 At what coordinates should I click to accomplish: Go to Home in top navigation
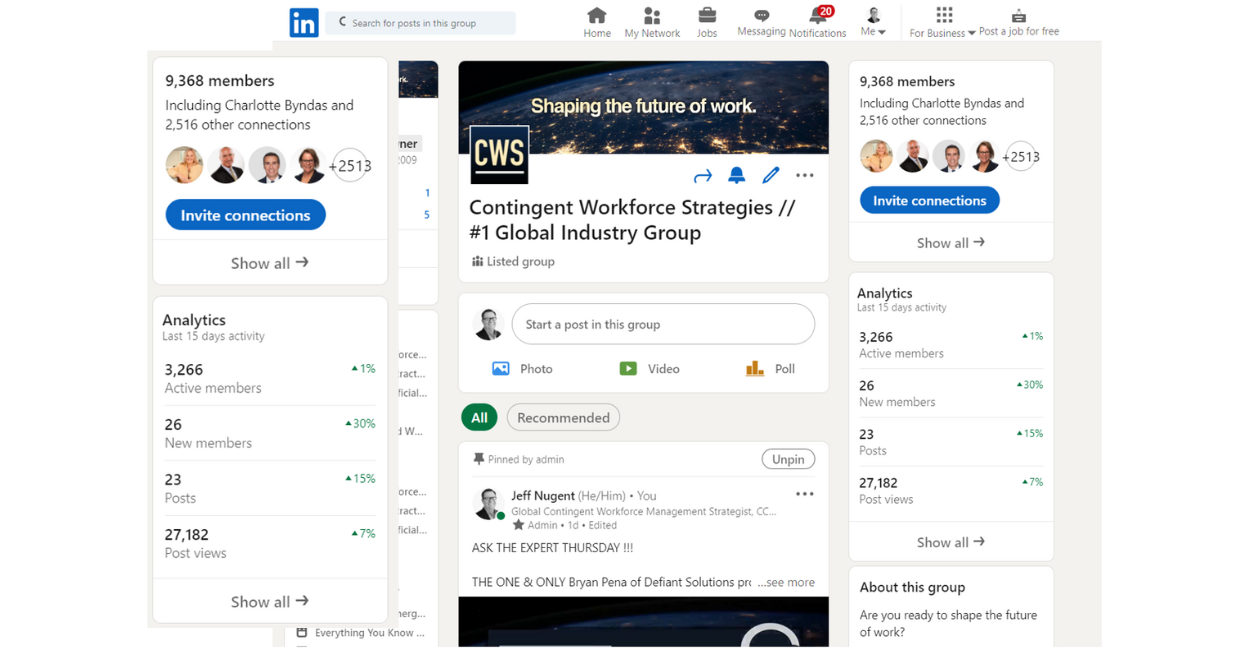click(597, 22)
